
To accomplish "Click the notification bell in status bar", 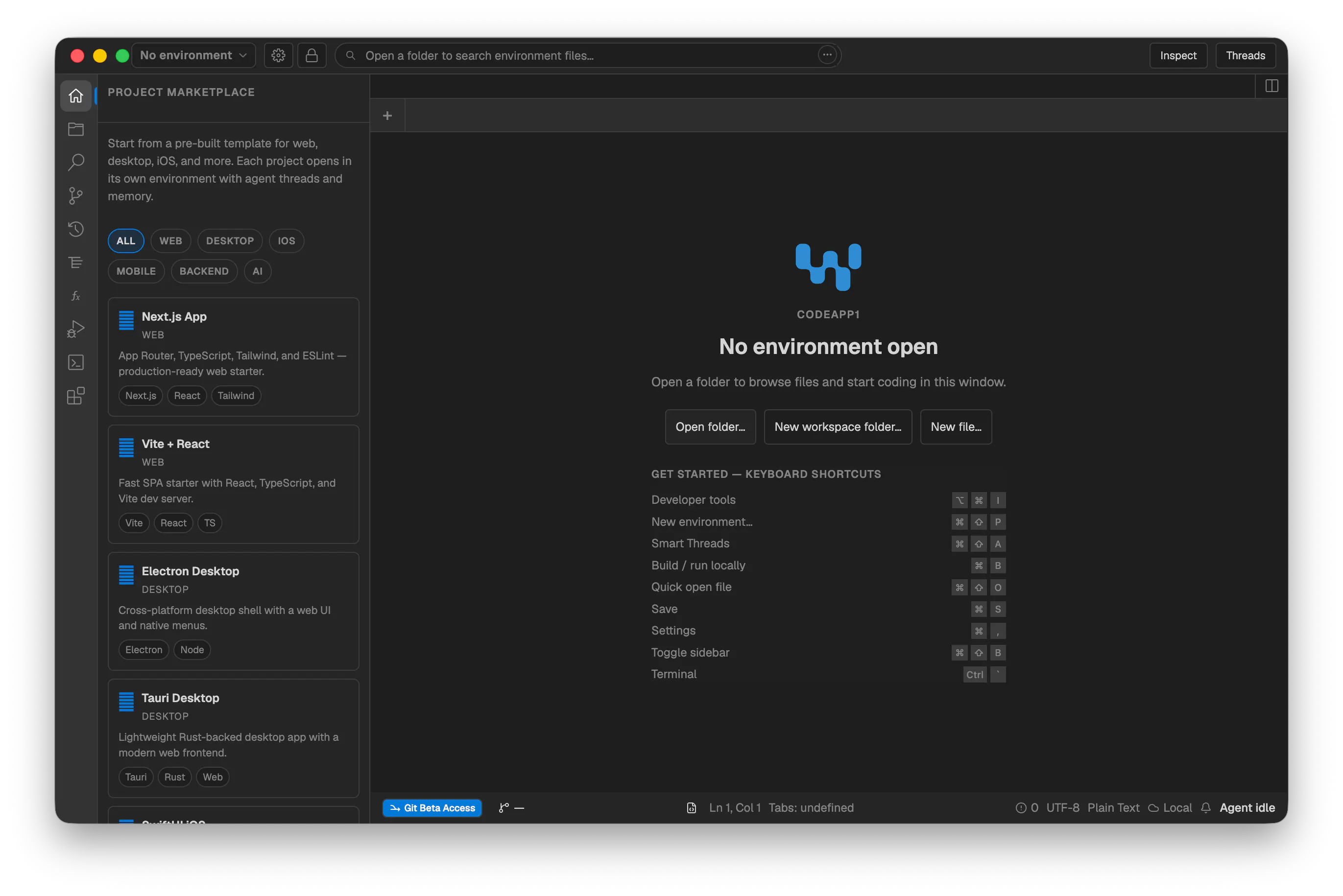I will pyautogui.click(x=1206, y=807).
